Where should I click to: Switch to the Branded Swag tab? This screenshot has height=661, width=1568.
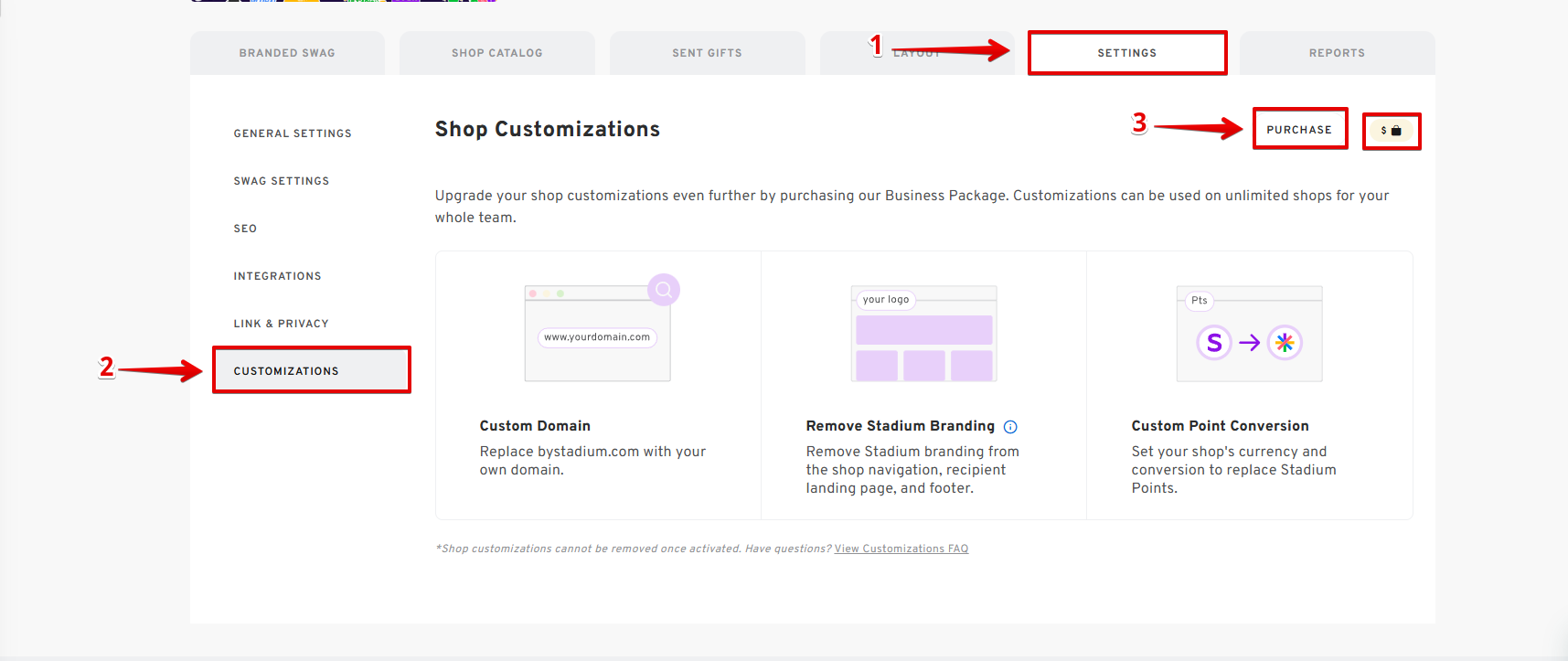[287, 53]
